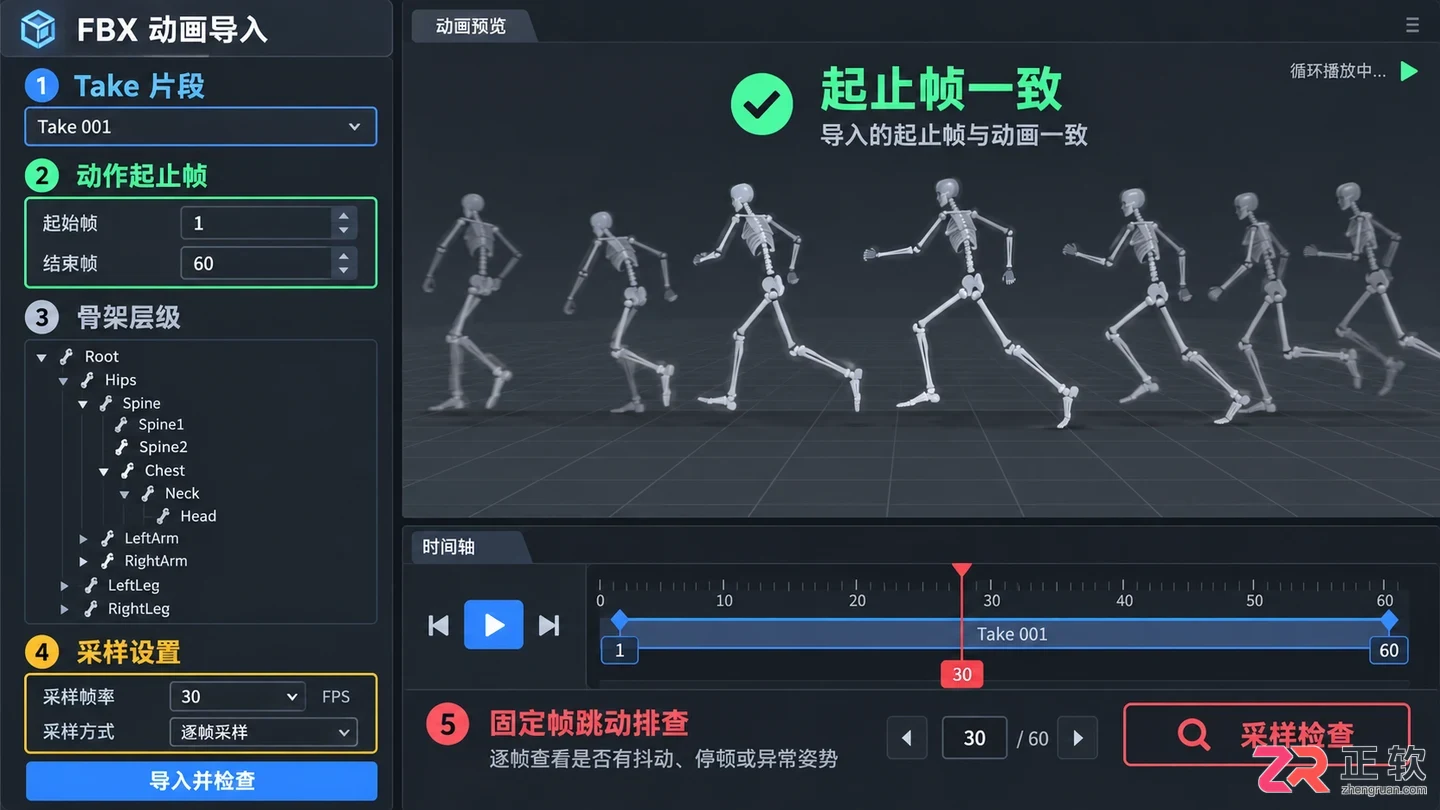Expand the LeftArm bone node
This screenshot has width=1440, height=810.
point(84,539)
